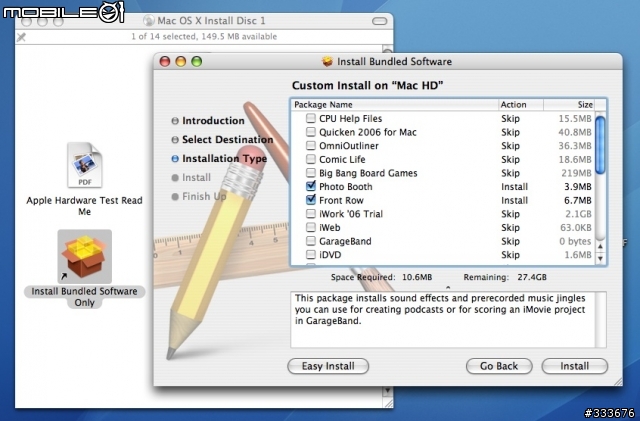Enable the Big Bang Board Games checkbox
640x421 pixels.
pyautogui.click(x=311, y=173)
